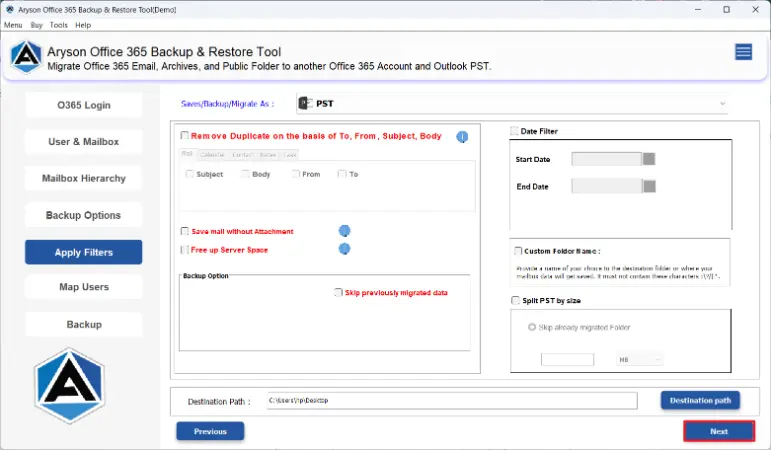Switch to the Notes duplicate tab
Viewport: 771px width, 450px height.
click(x=268, y=154)
